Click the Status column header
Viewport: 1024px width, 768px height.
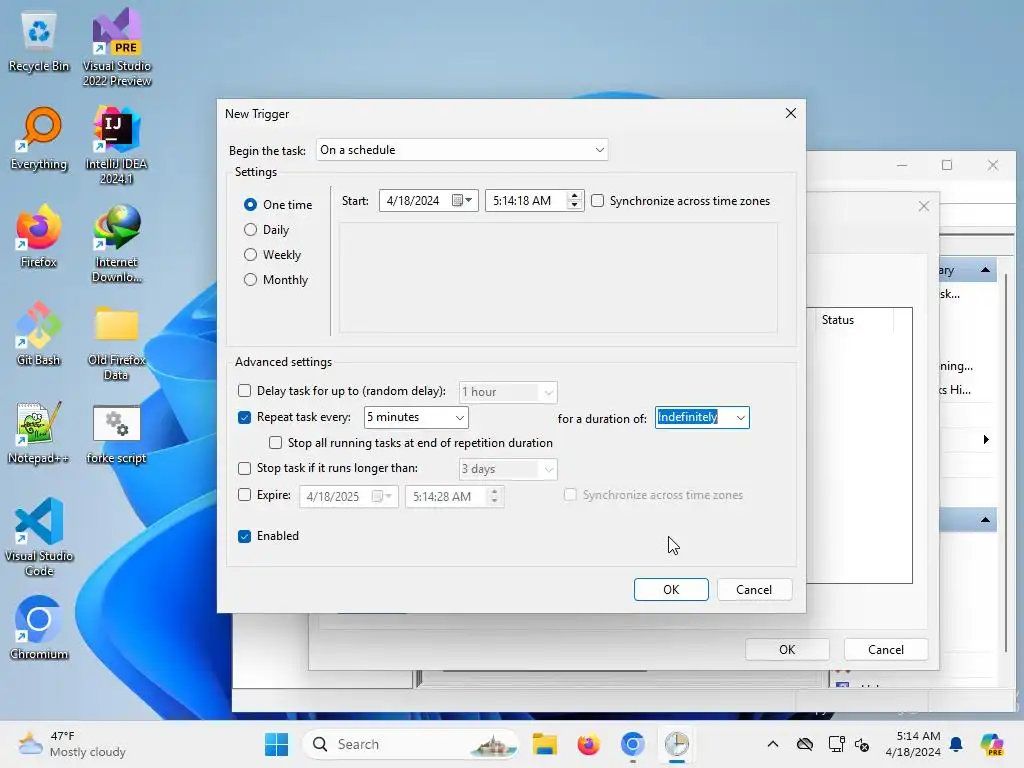pyautogui.click(x=853, y=320)
